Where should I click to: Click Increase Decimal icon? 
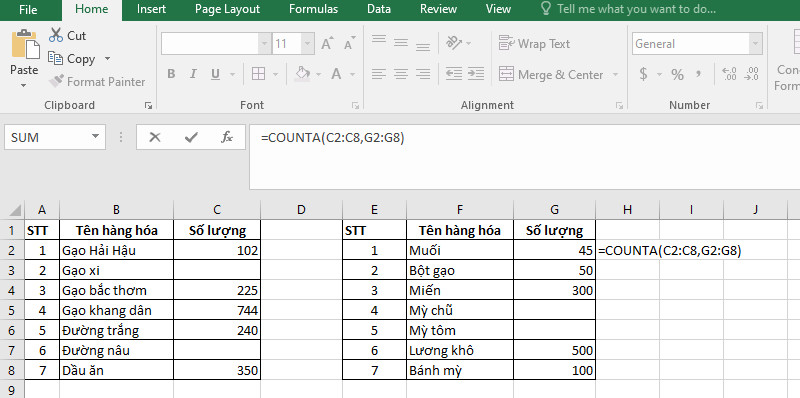point(730,74)
